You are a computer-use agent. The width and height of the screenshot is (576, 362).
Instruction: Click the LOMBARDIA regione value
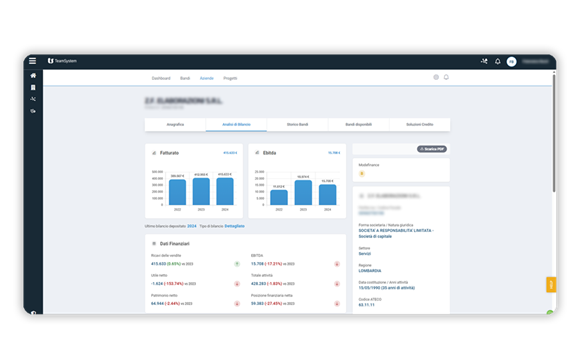pos(370,271)
